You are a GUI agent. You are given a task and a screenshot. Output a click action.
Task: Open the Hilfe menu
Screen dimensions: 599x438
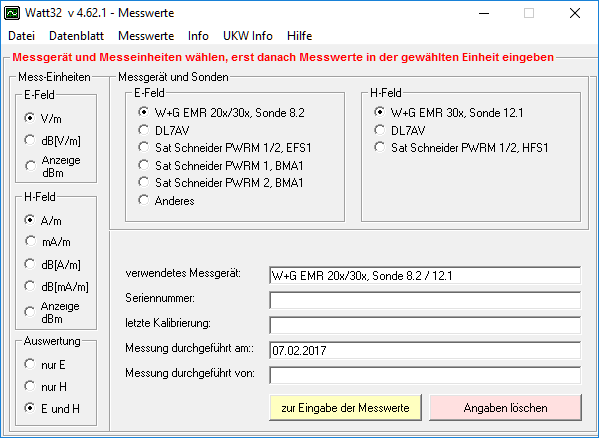[300, 36]
